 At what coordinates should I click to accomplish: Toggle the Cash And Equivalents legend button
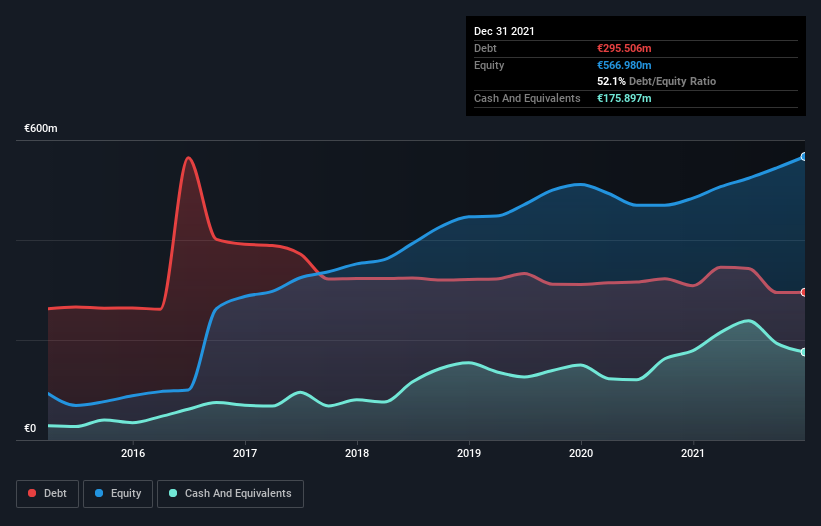[230, 494]
